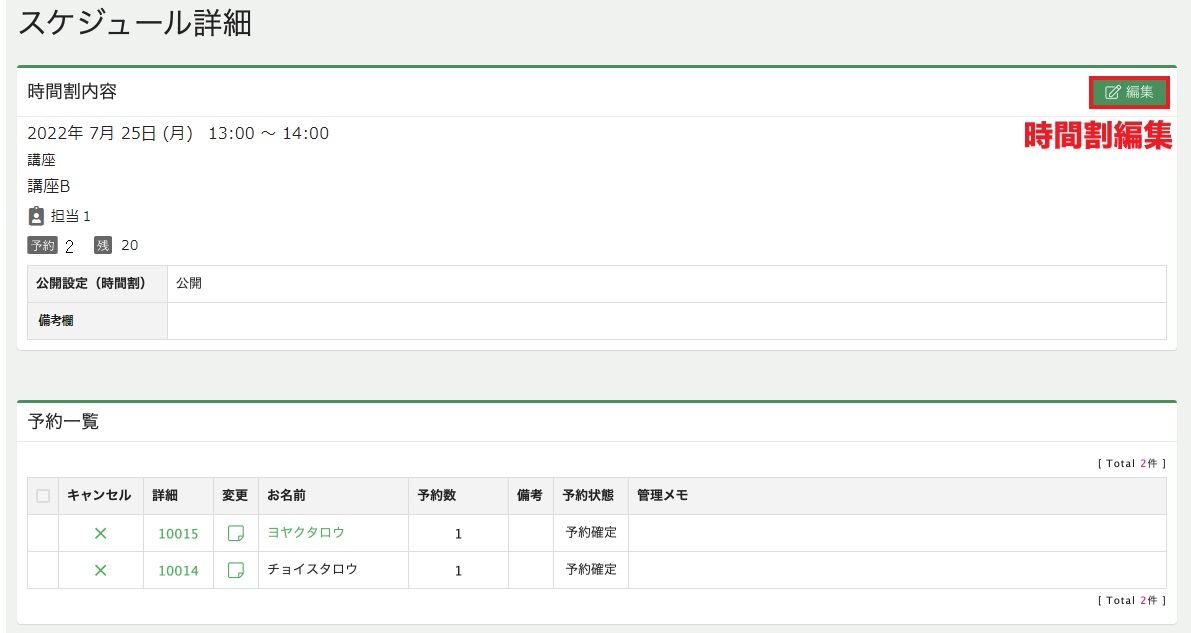The width and height of the screenshot is (1191, 633).
Task: Open reservation detail 10015 link
Action: pos(178,533)
